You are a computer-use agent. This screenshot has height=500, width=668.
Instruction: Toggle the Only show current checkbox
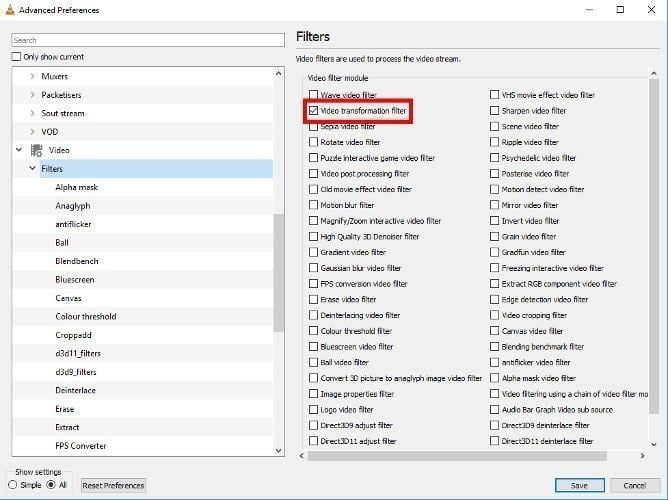[x=16, y=57]
